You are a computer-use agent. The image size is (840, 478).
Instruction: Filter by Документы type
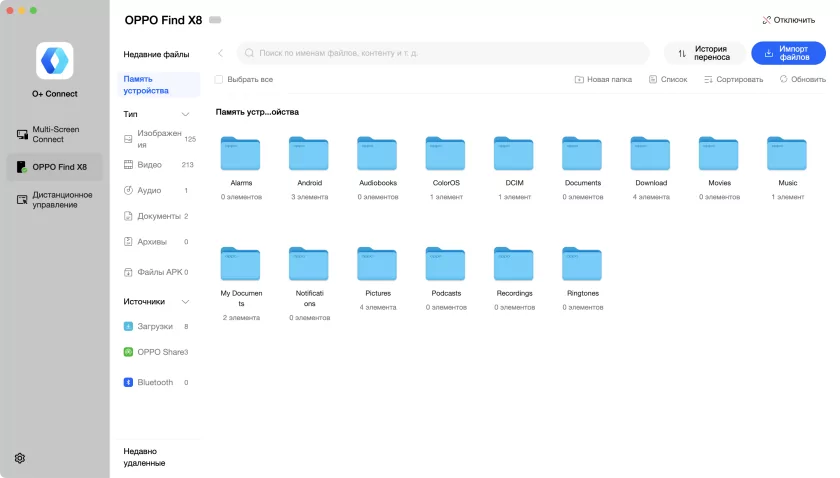coord(156,216)
